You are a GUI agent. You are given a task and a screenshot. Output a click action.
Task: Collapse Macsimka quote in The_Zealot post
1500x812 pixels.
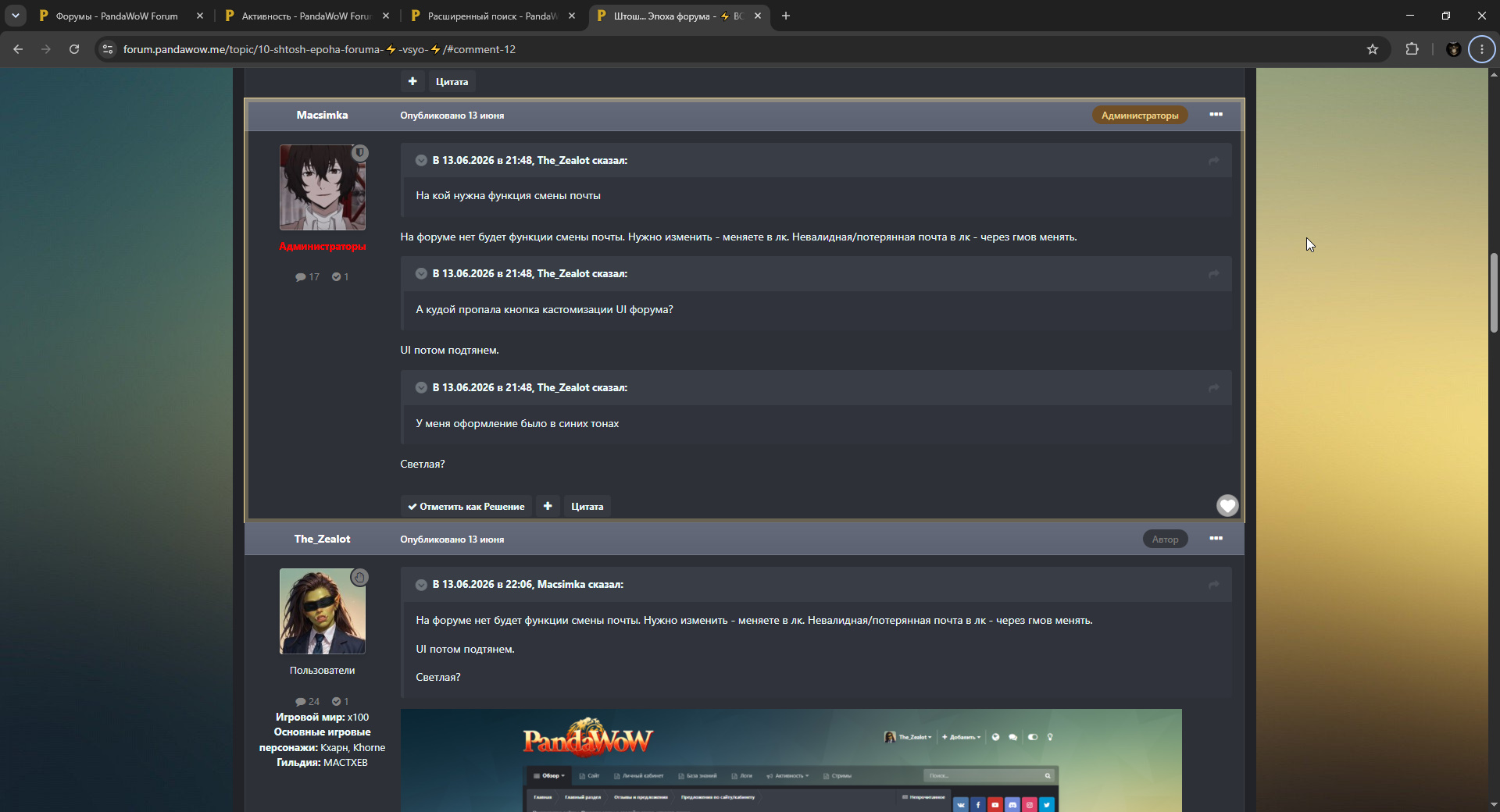pos(421,585)
